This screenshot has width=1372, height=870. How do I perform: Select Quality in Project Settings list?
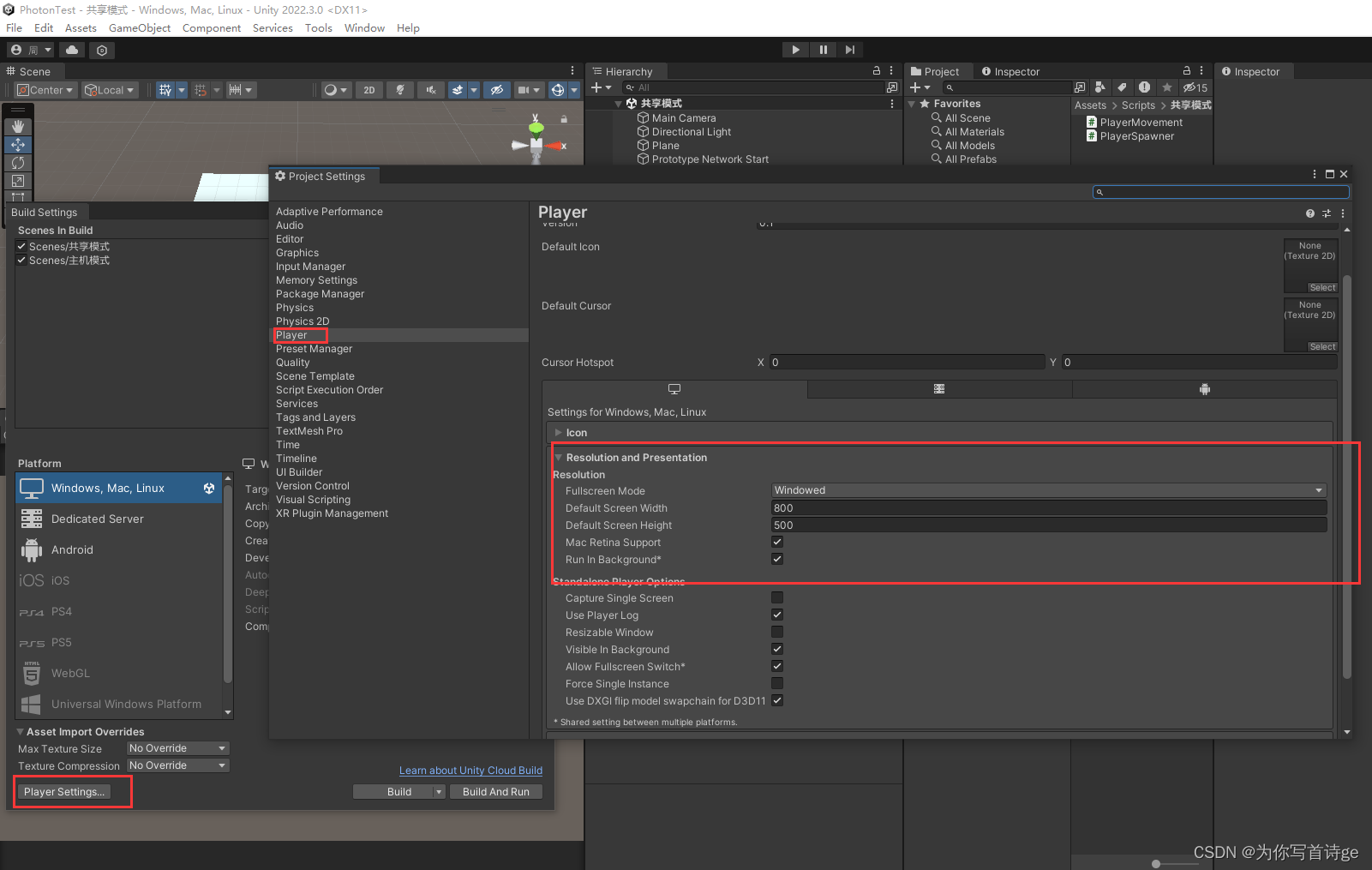pos(293,363)
